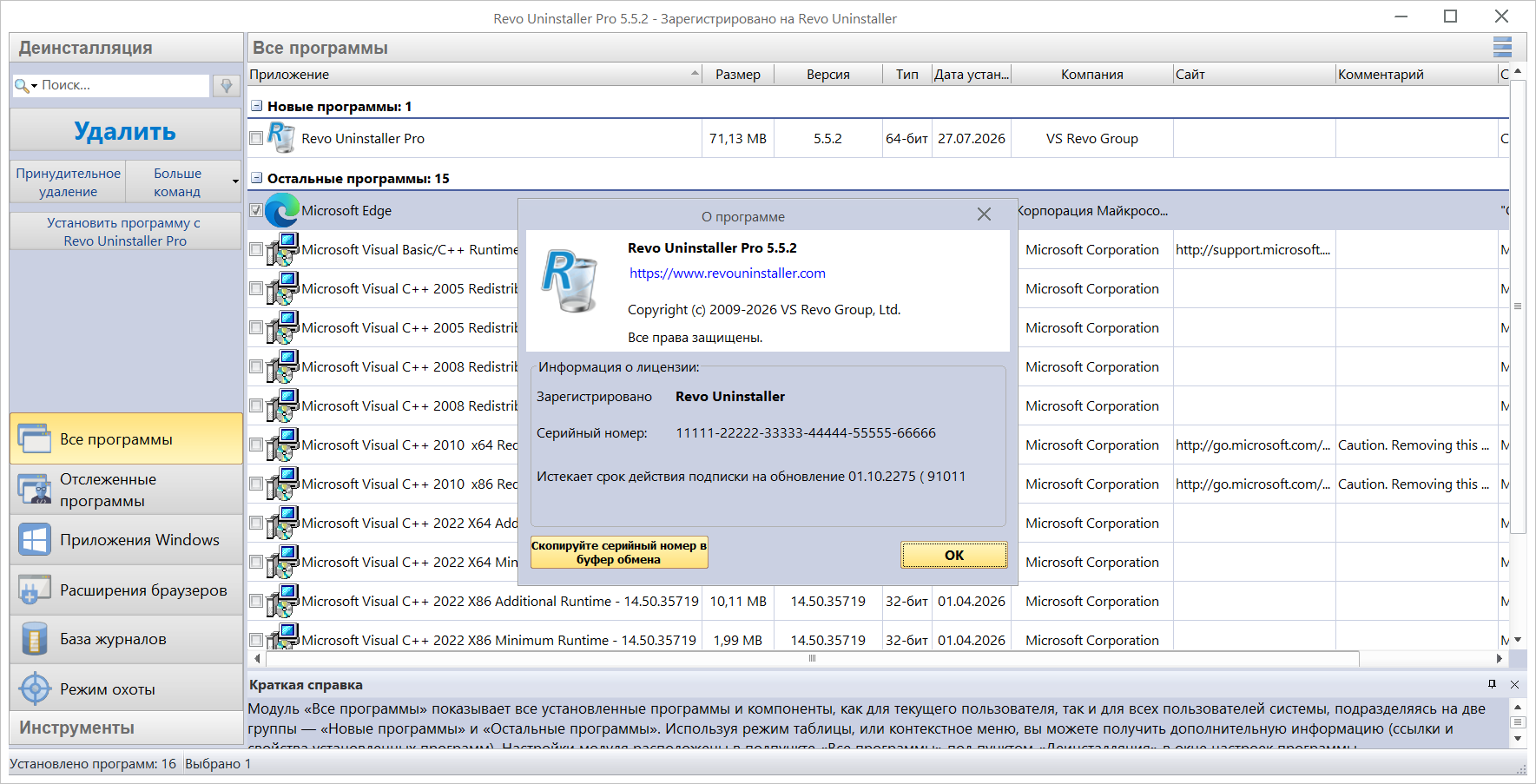
Task: Select the Все программы sidebar item
Action: click(x=127, y=439)
